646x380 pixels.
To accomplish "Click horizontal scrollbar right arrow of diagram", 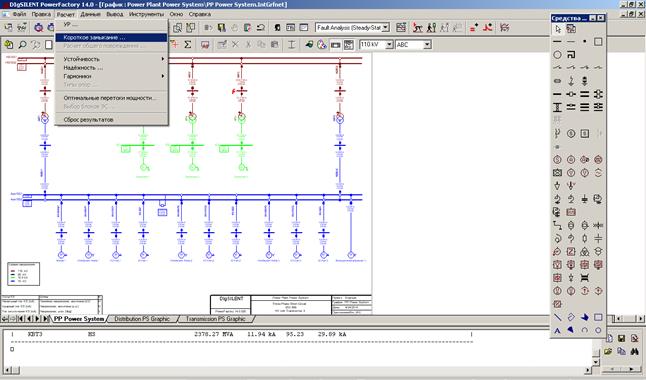I will pyautogui.click(x=641, y=319).
